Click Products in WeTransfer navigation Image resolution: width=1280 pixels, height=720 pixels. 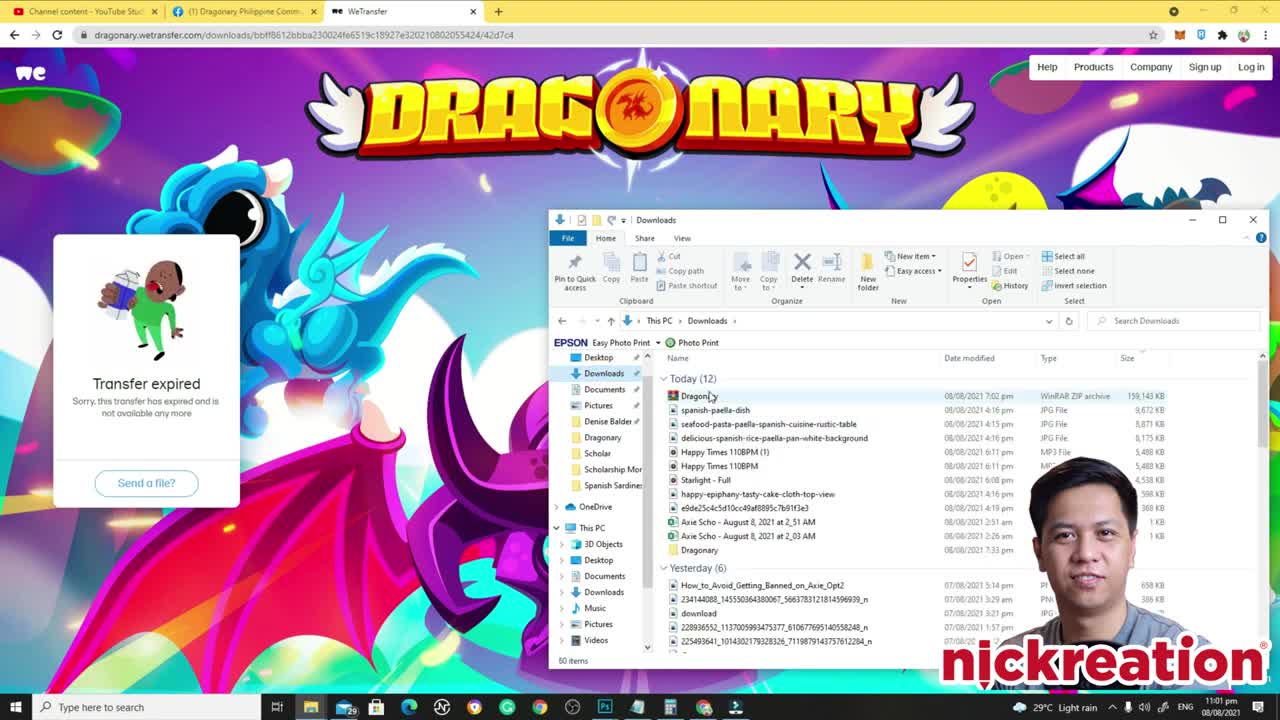point(1093,67)
